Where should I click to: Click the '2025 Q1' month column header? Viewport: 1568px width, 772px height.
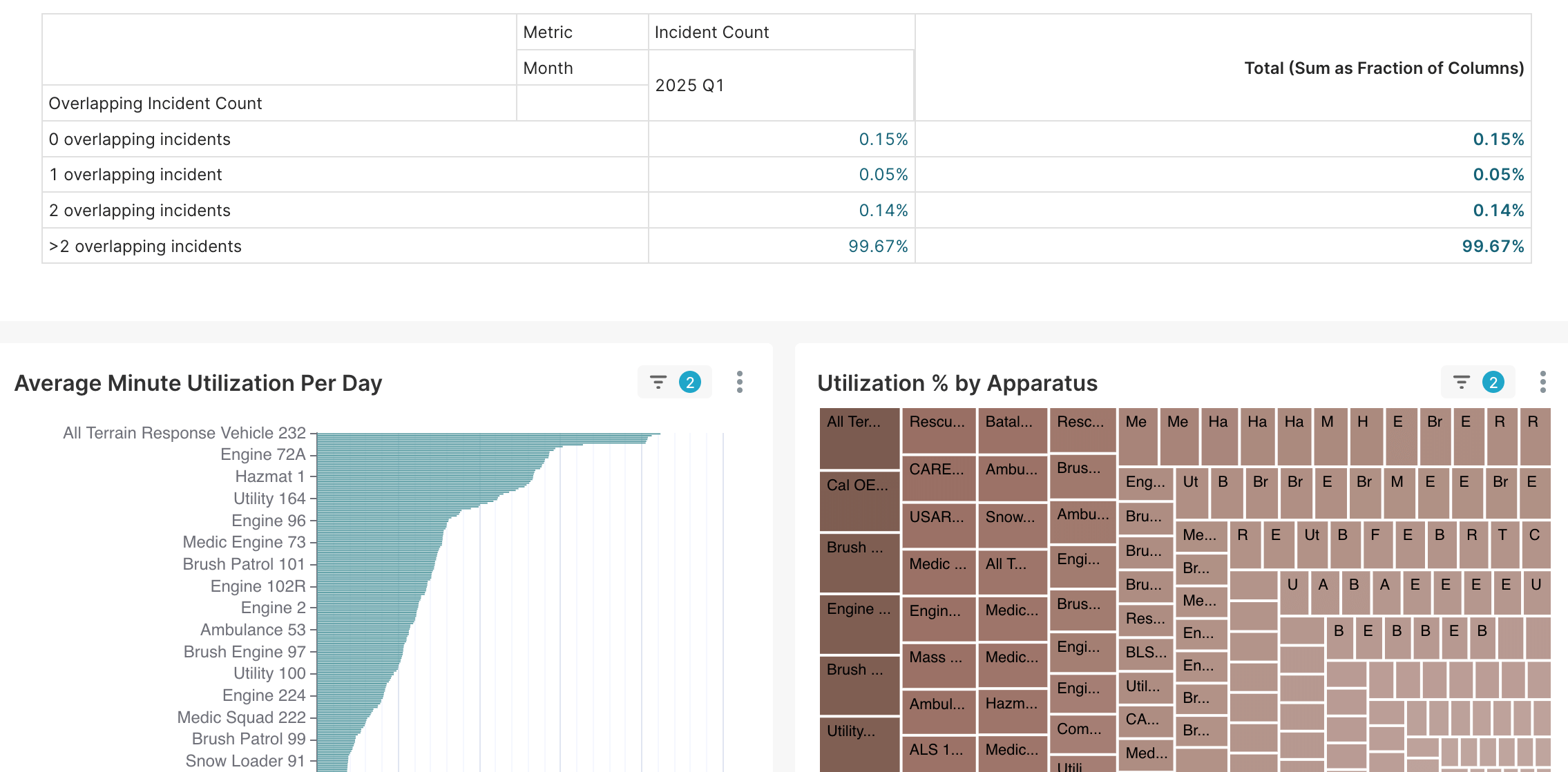coord(689,85)
